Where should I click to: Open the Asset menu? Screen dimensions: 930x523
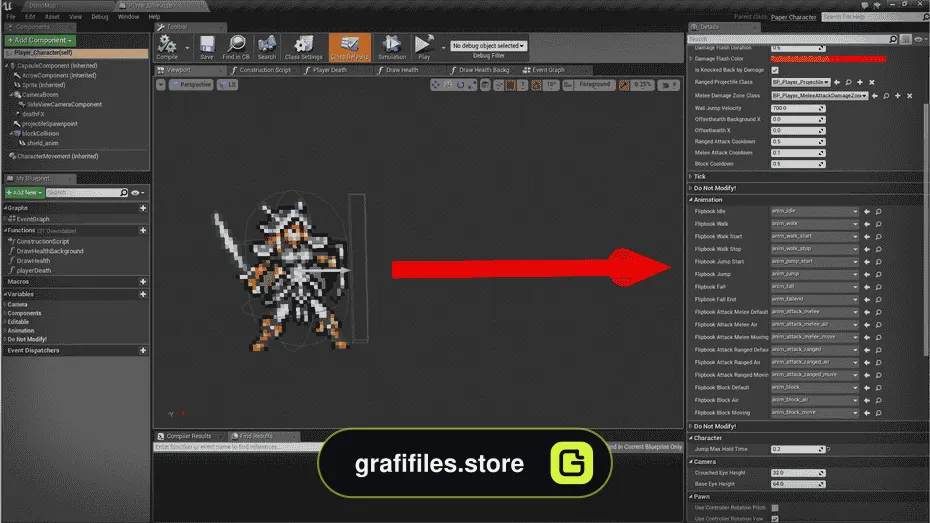(52, 17)
